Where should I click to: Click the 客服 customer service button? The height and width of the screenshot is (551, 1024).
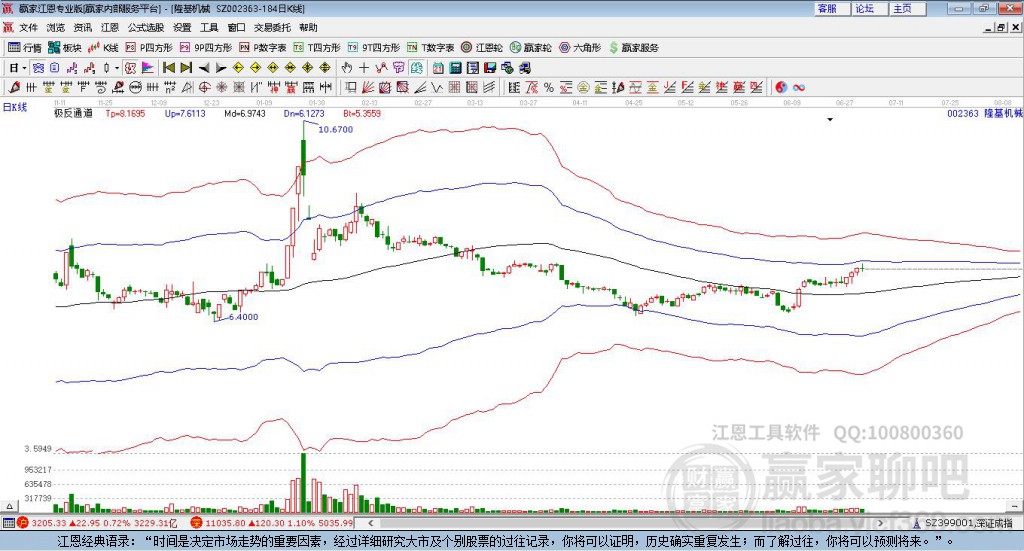click(x=833, y=8)
